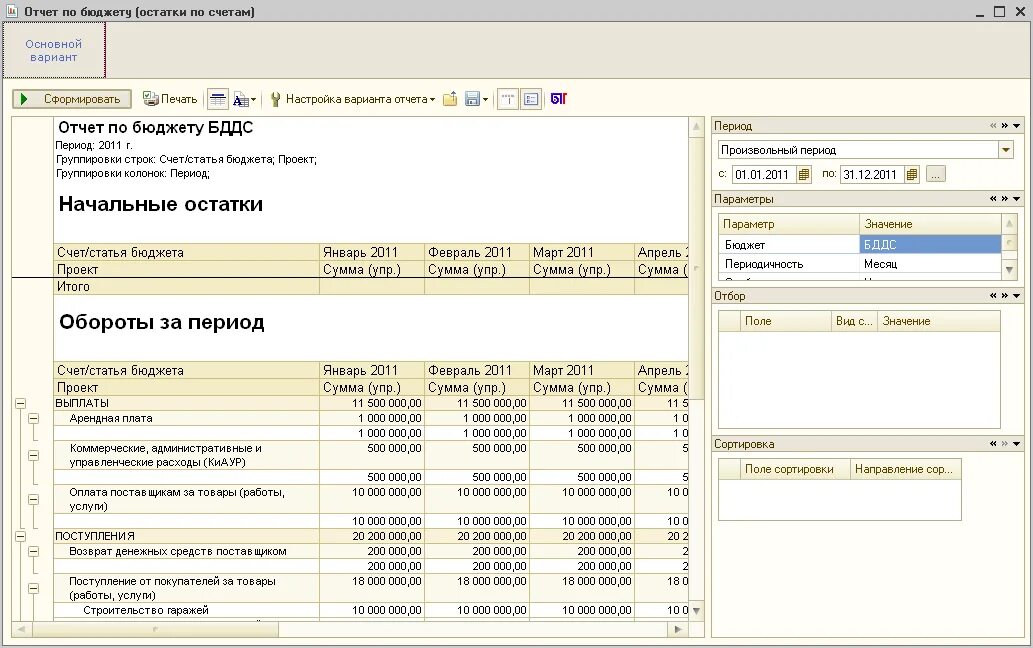Click right double-chevron in Период header

pos(1005,126)
